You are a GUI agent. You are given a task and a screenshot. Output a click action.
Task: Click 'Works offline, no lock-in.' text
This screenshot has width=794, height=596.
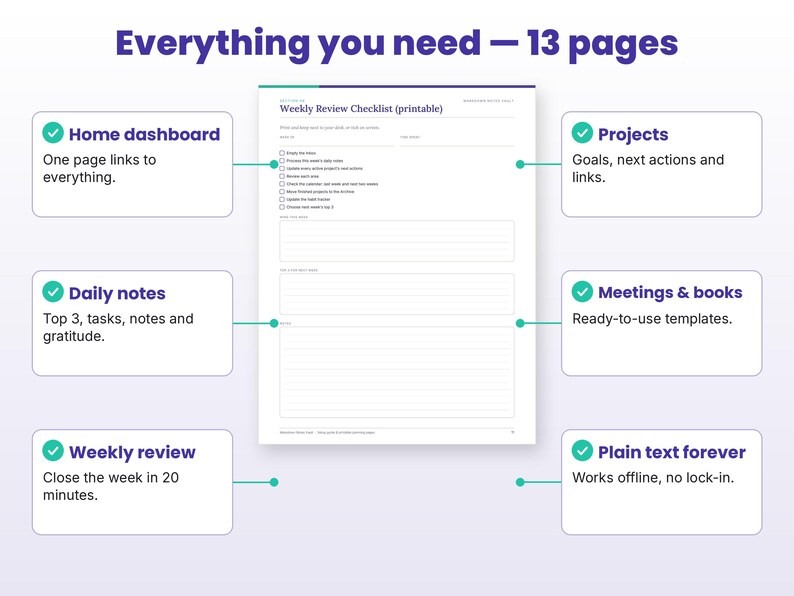tap(653, 478)
